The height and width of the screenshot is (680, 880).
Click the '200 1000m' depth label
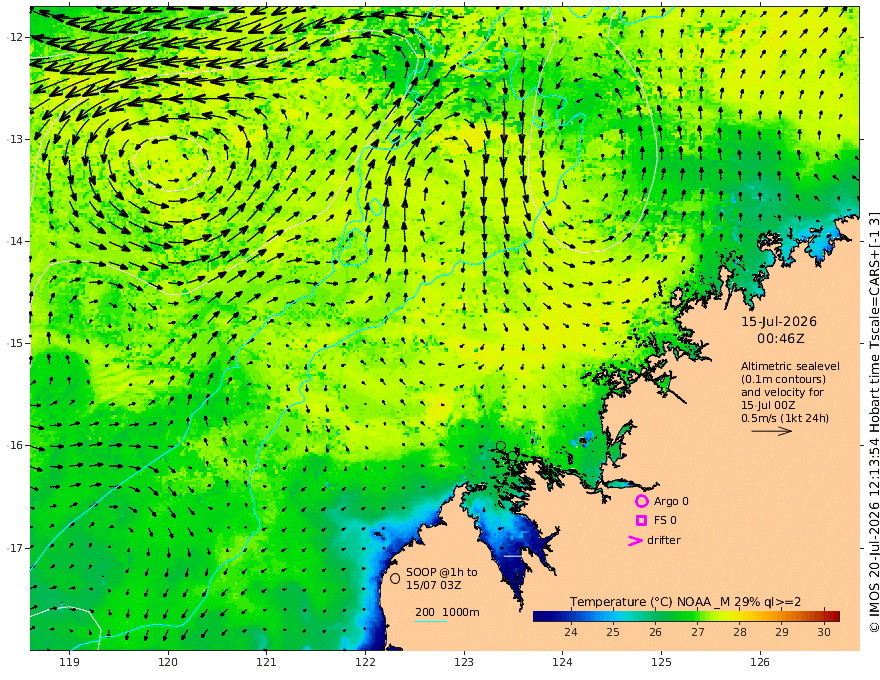click(447, 612)
